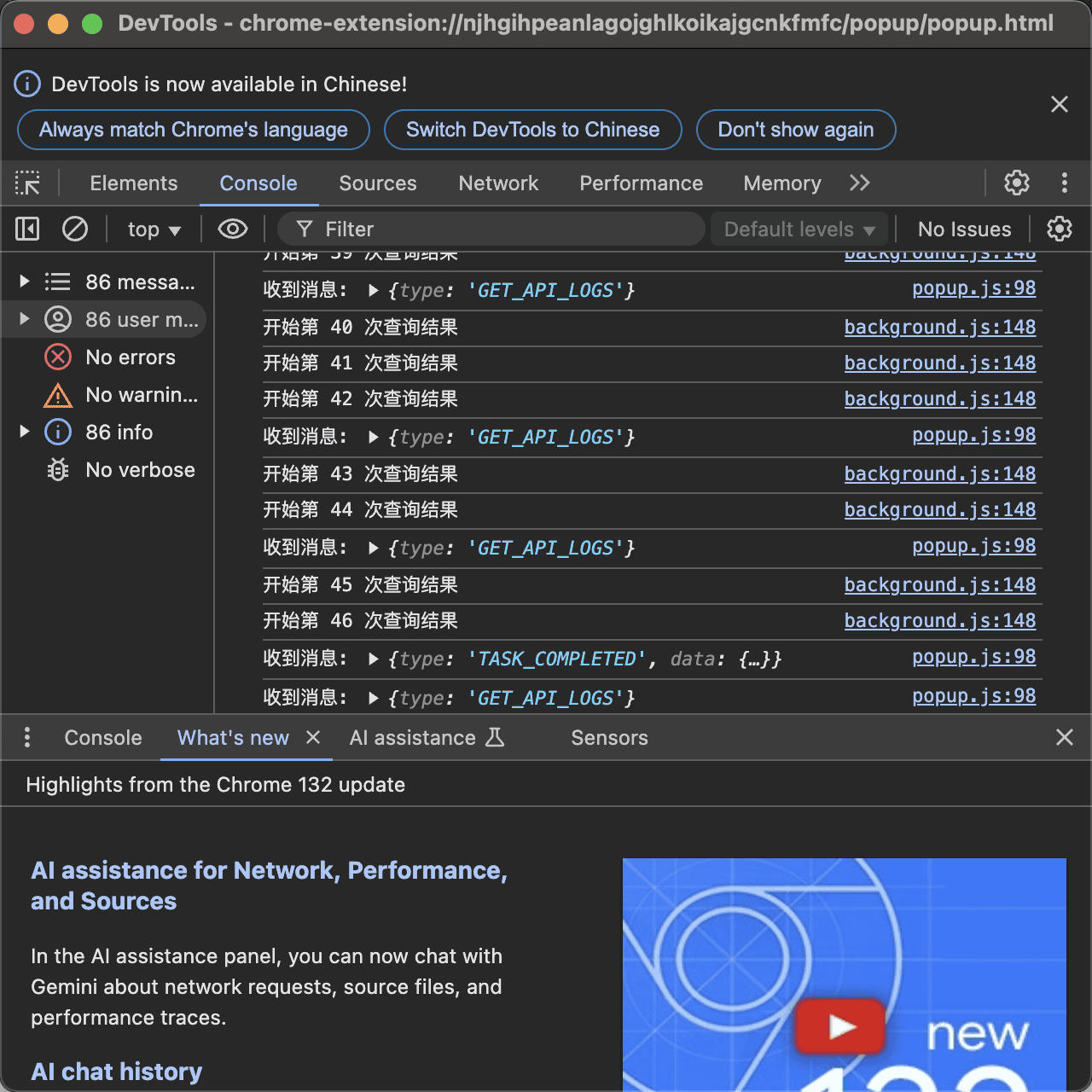Click the info icon in the language banner
1092x1092 pixels.
27,84
